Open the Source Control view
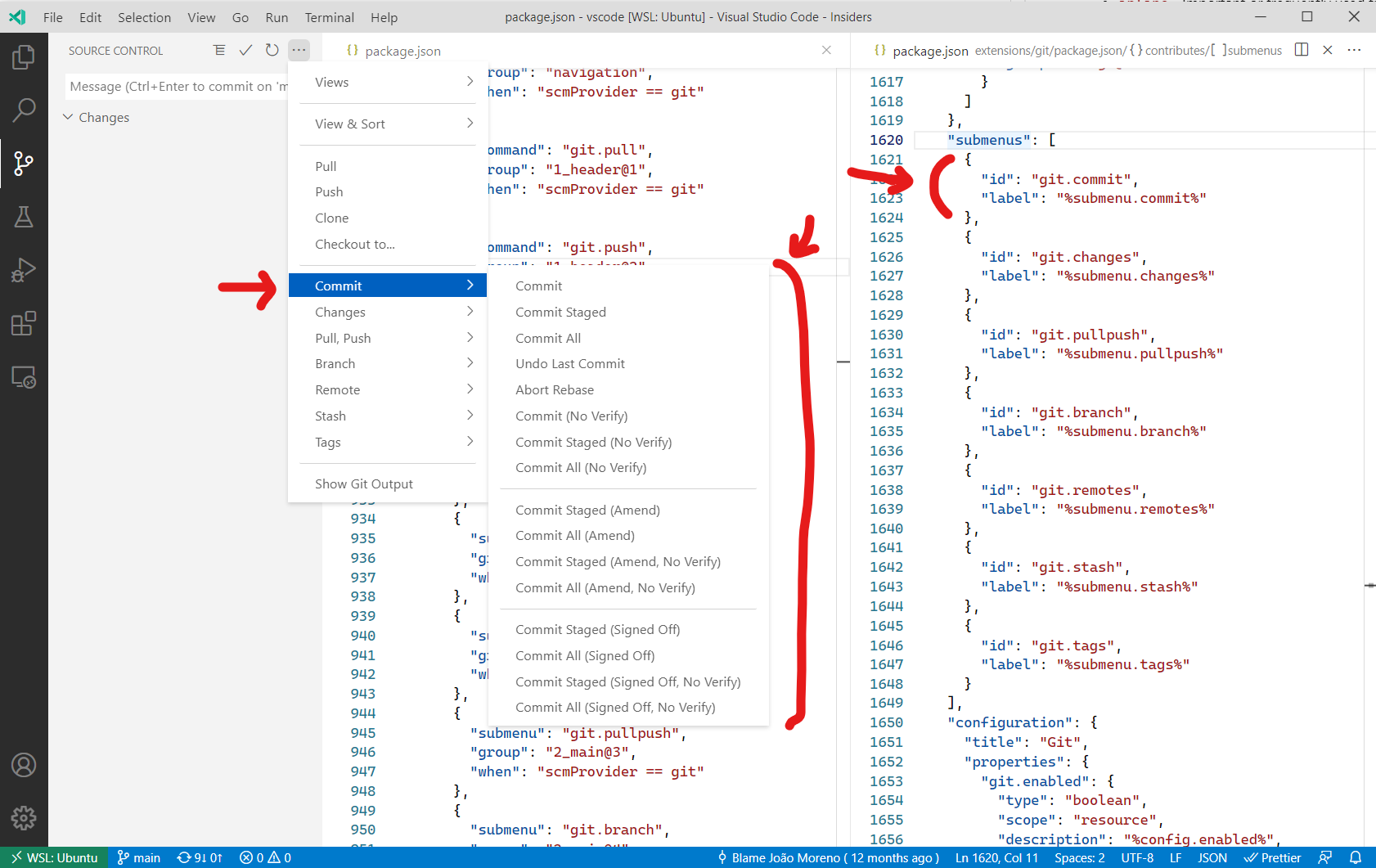The height and width of the screenshot is (868, 1376). 25,164
